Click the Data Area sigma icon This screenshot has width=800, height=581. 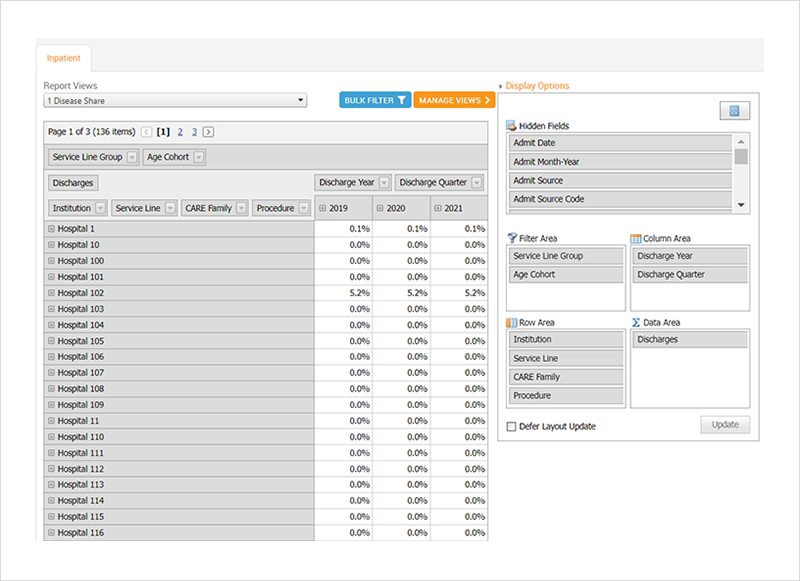click(636, 322)
